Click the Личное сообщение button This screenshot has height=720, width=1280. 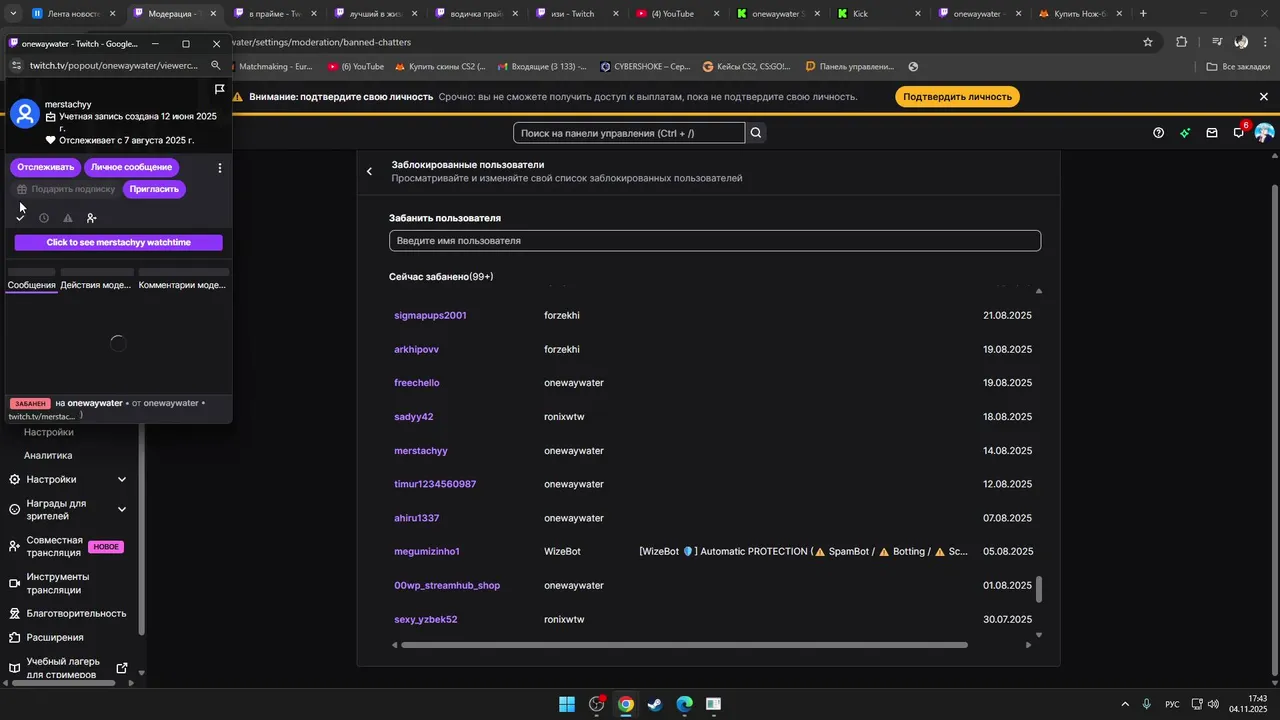pyautogui.click(x=132, y=167)
